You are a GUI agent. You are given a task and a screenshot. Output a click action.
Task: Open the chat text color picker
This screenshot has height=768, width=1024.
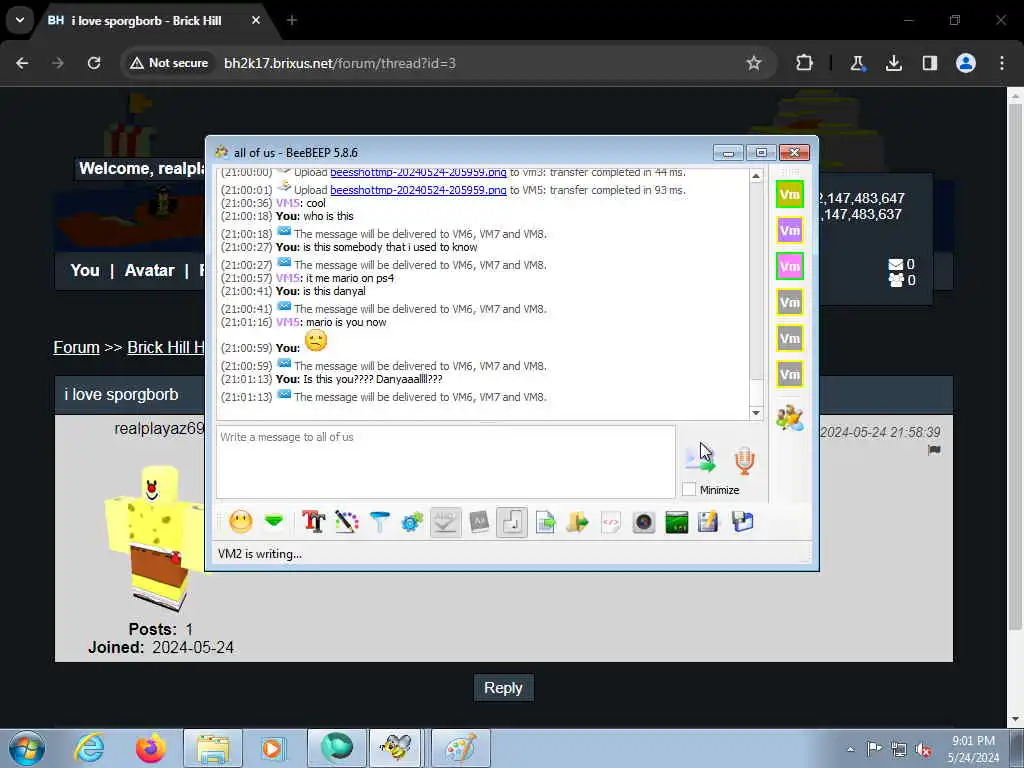coord(347,522)
